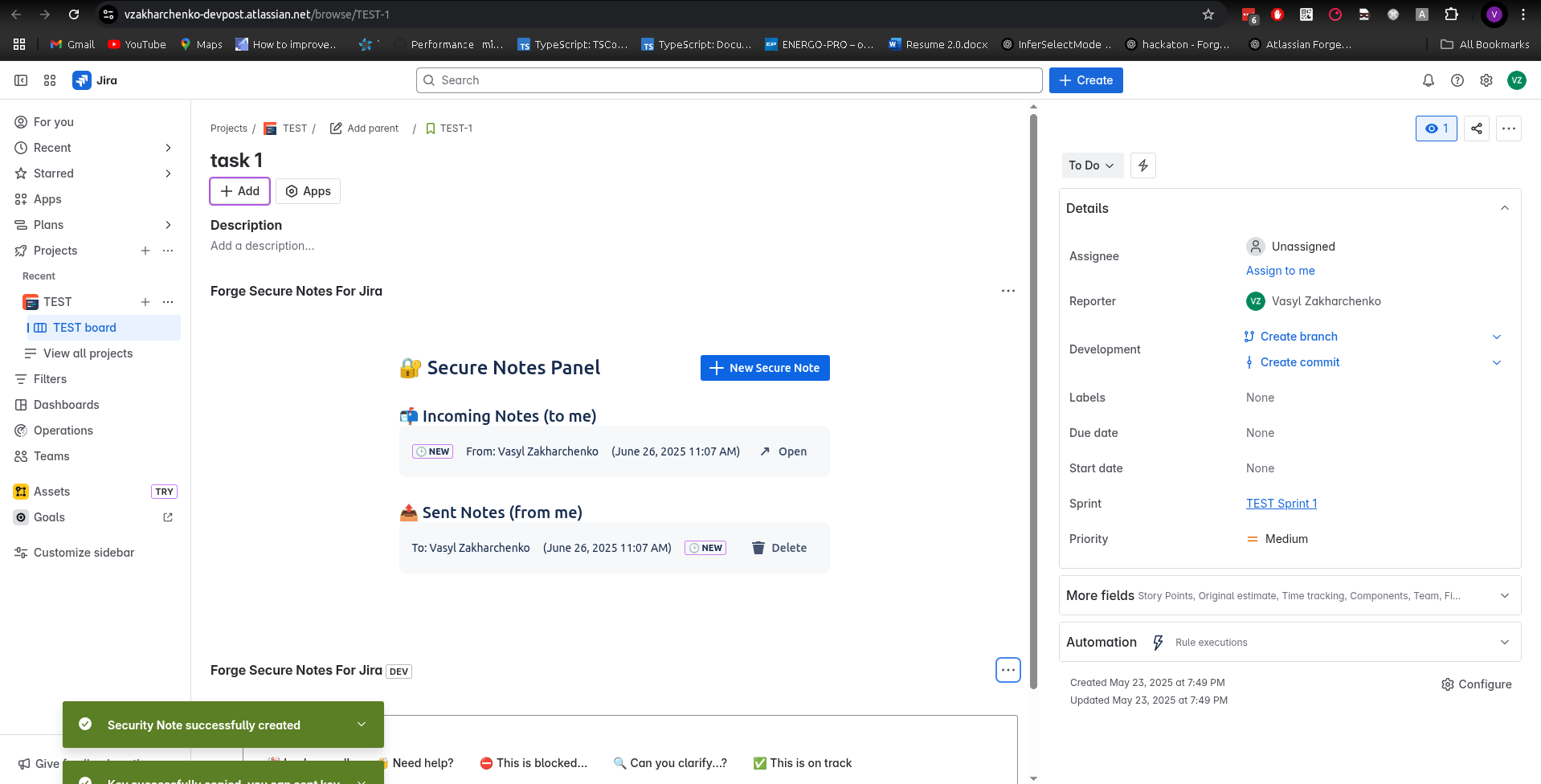
Task: Click Create branch link
Action: click(1299, 337)
